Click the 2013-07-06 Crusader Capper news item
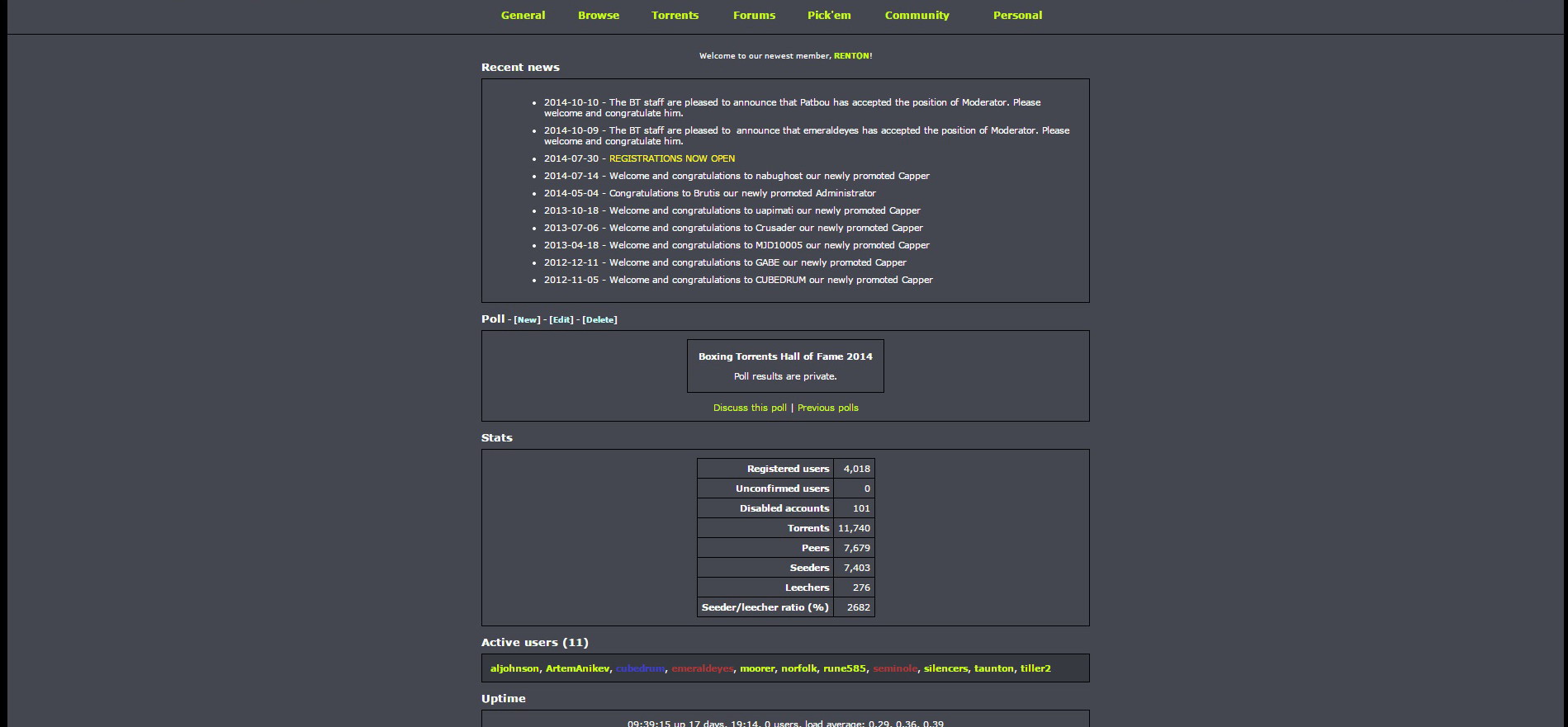The height and width of the screenshot is (727, 1568). coord(733,228)
